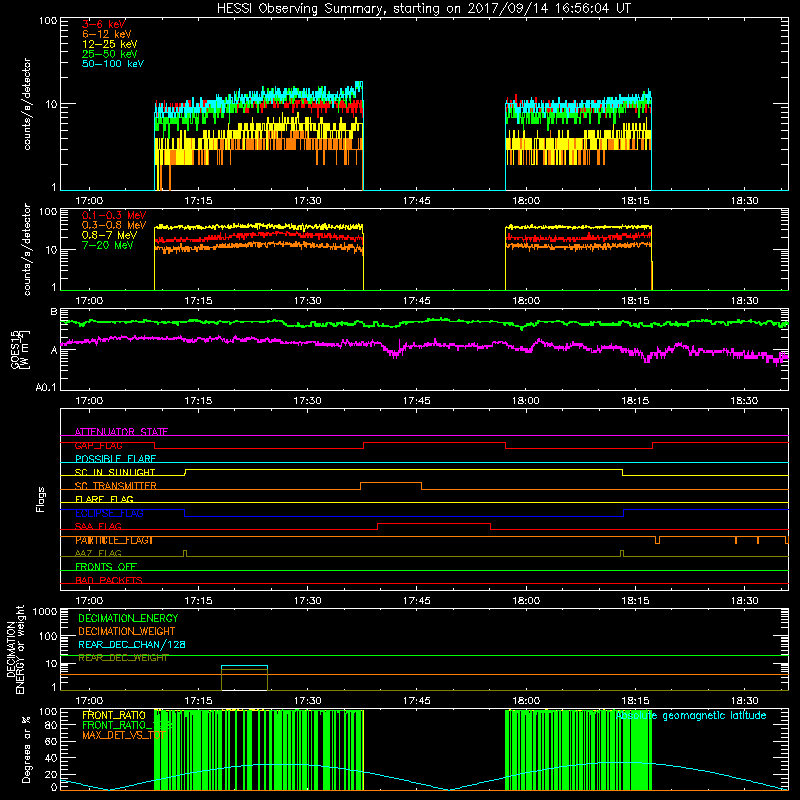Select the BAD_PACKETS flag label

coord(109,580)
